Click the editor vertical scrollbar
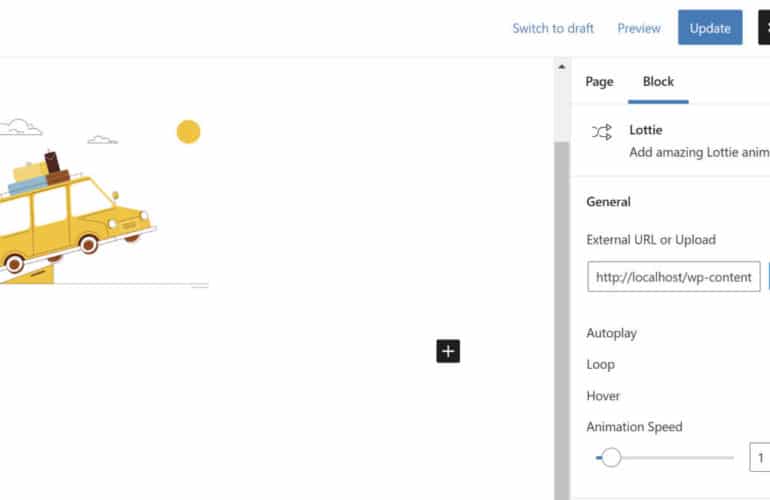The width and height of the screenshot is (770, 500). pos(561,300)
